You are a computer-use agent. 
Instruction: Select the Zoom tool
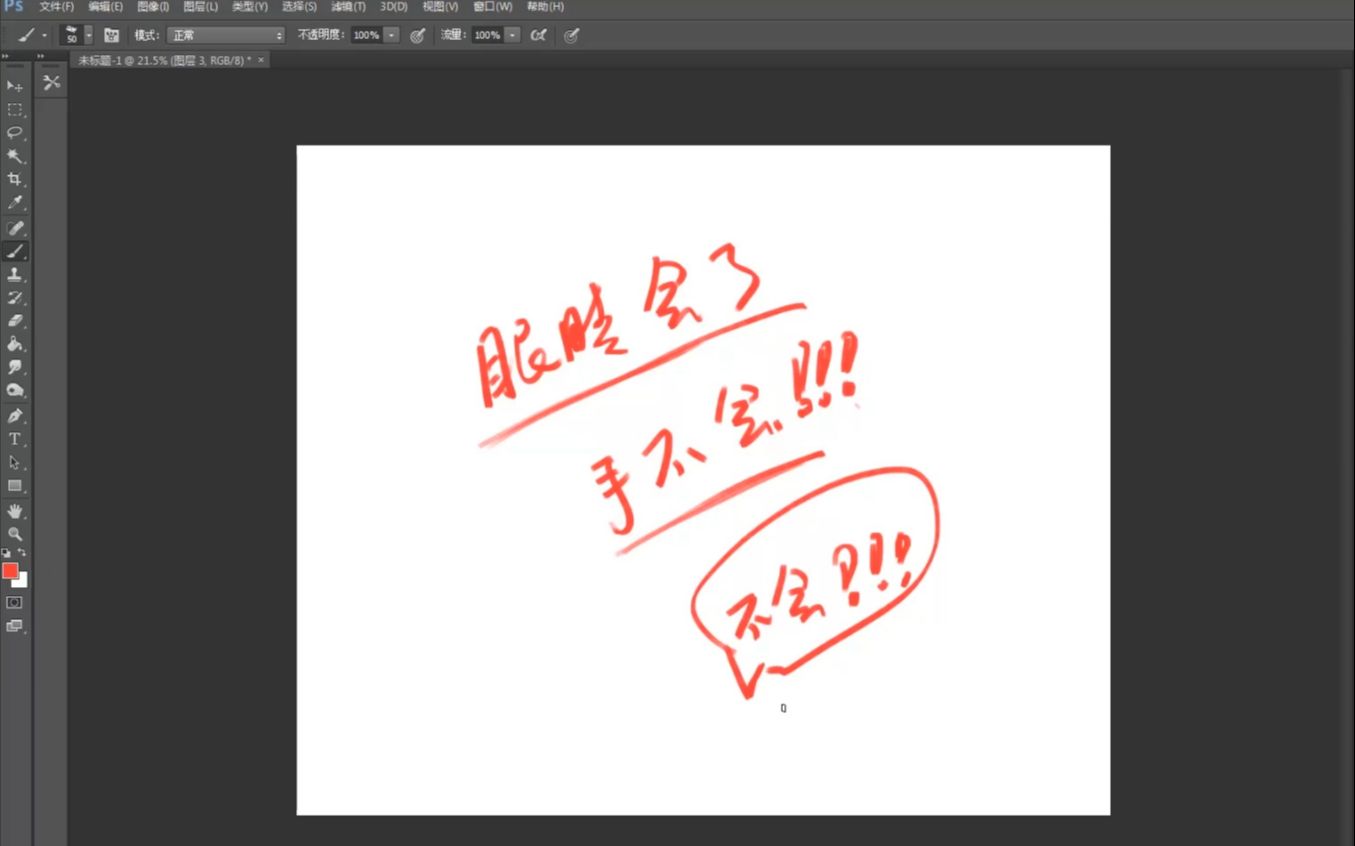coord(15,534)
